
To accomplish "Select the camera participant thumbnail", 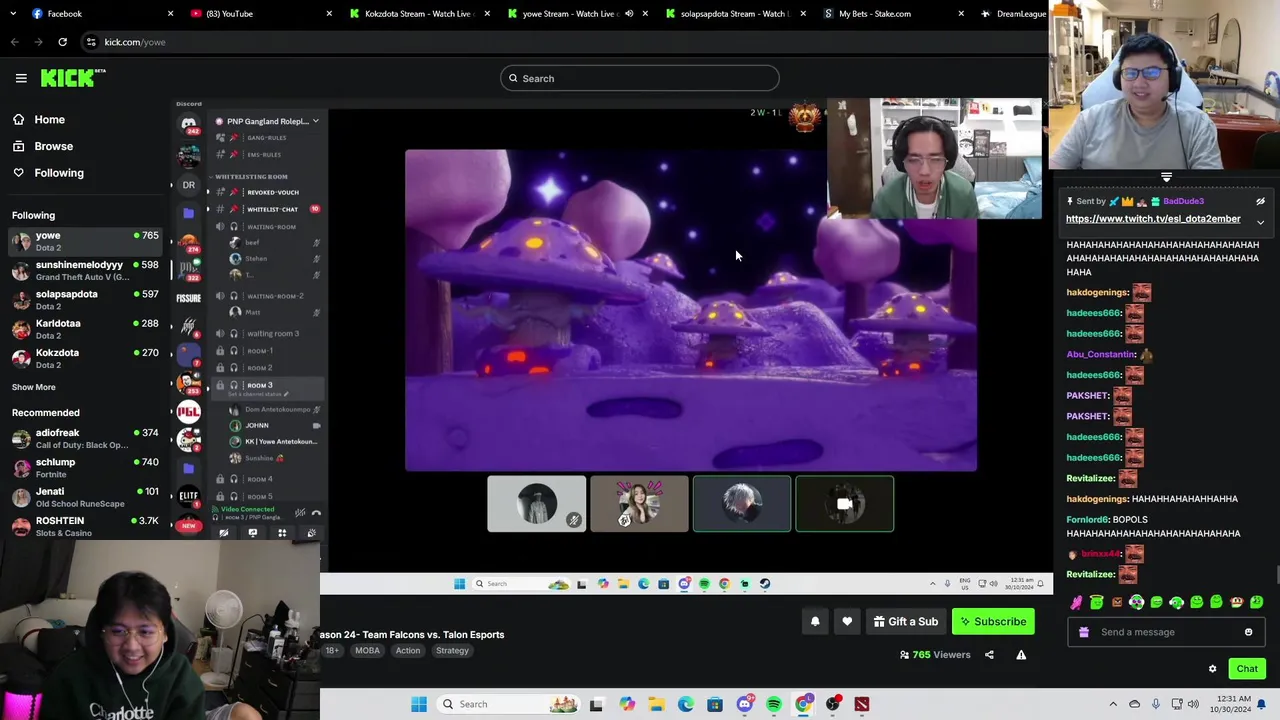I will [x=845, y=504].
